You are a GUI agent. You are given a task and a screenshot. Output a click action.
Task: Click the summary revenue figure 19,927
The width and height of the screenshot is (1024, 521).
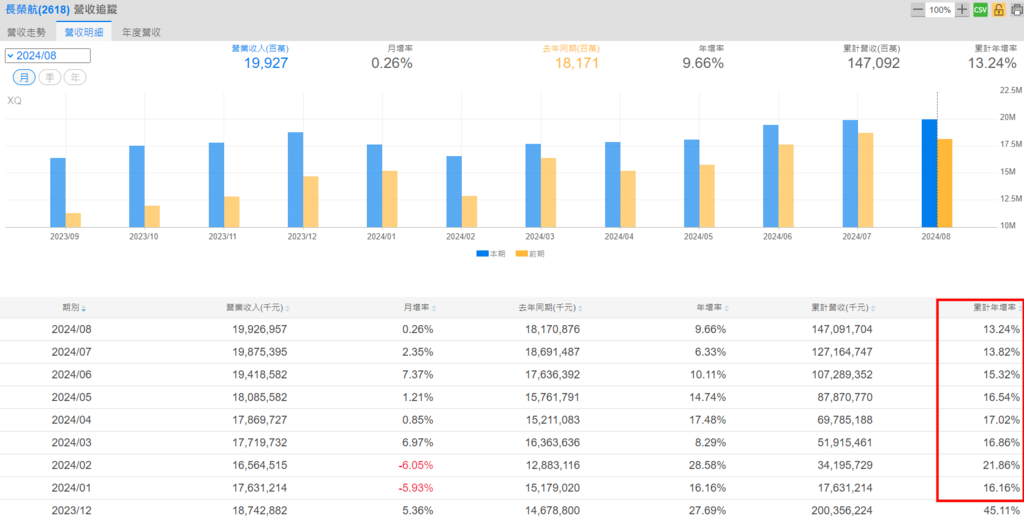[266, 63]
